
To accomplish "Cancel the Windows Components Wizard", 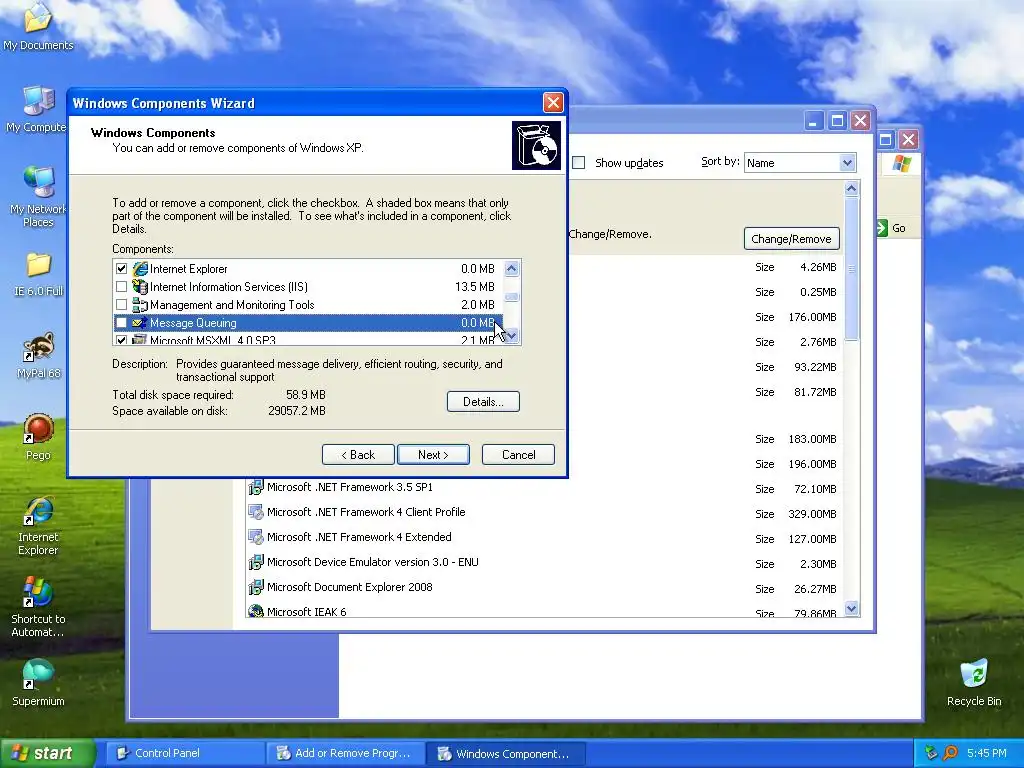I will point(519,455).
